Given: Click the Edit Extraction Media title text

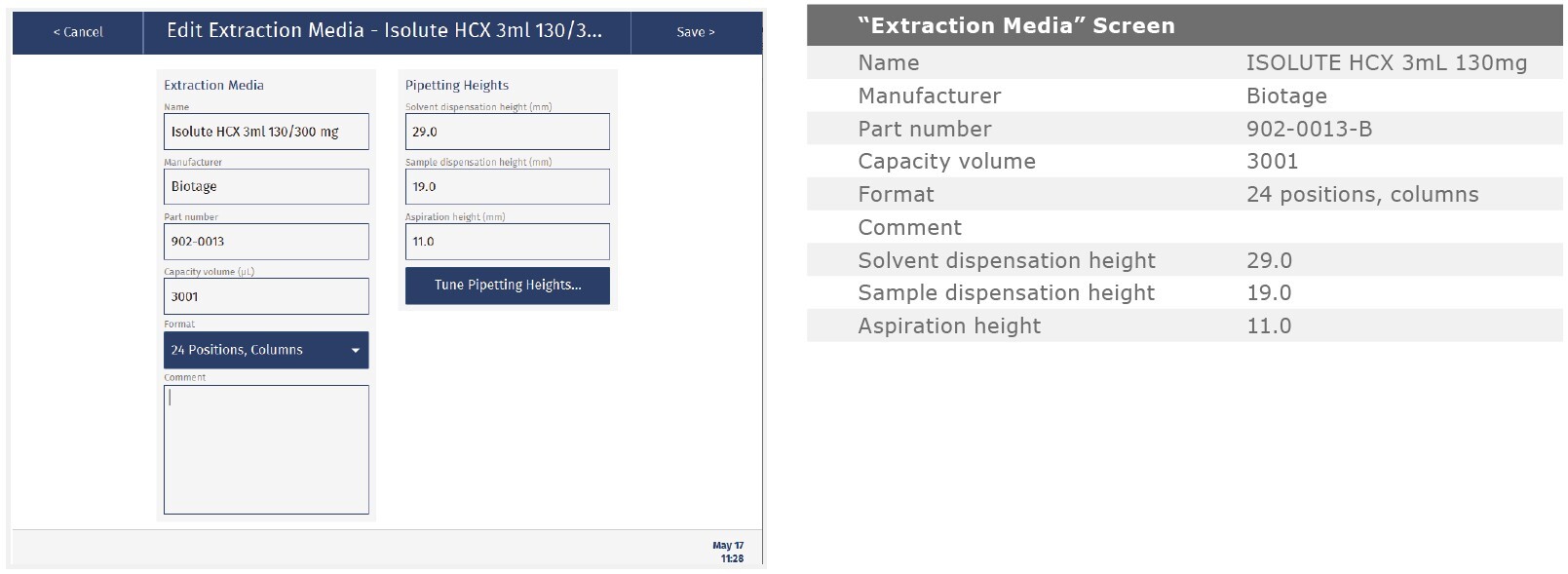Looking at the screenshot, I should [x=384, y=31].
